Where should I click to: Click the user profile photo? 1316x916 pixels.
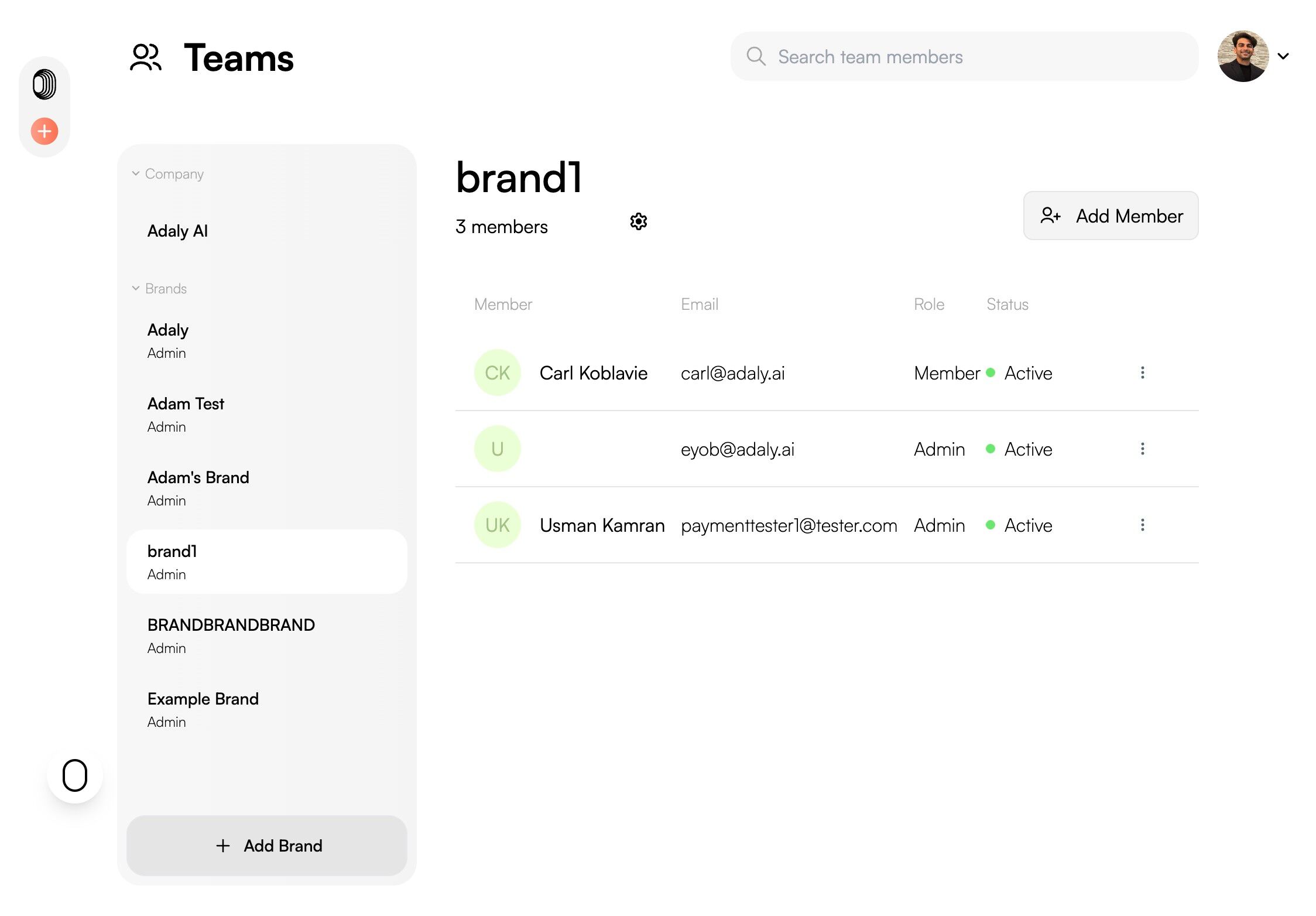(x=1243, y=57)
